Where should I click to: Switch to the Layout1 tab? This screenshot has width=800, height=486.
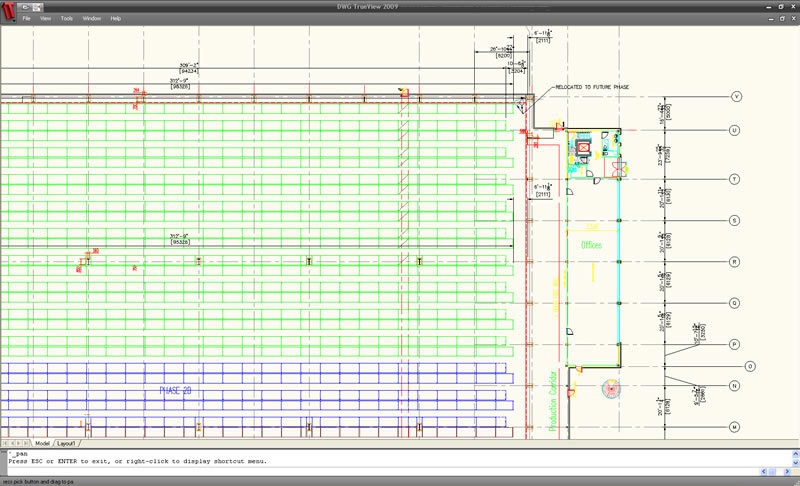[67, 442]
